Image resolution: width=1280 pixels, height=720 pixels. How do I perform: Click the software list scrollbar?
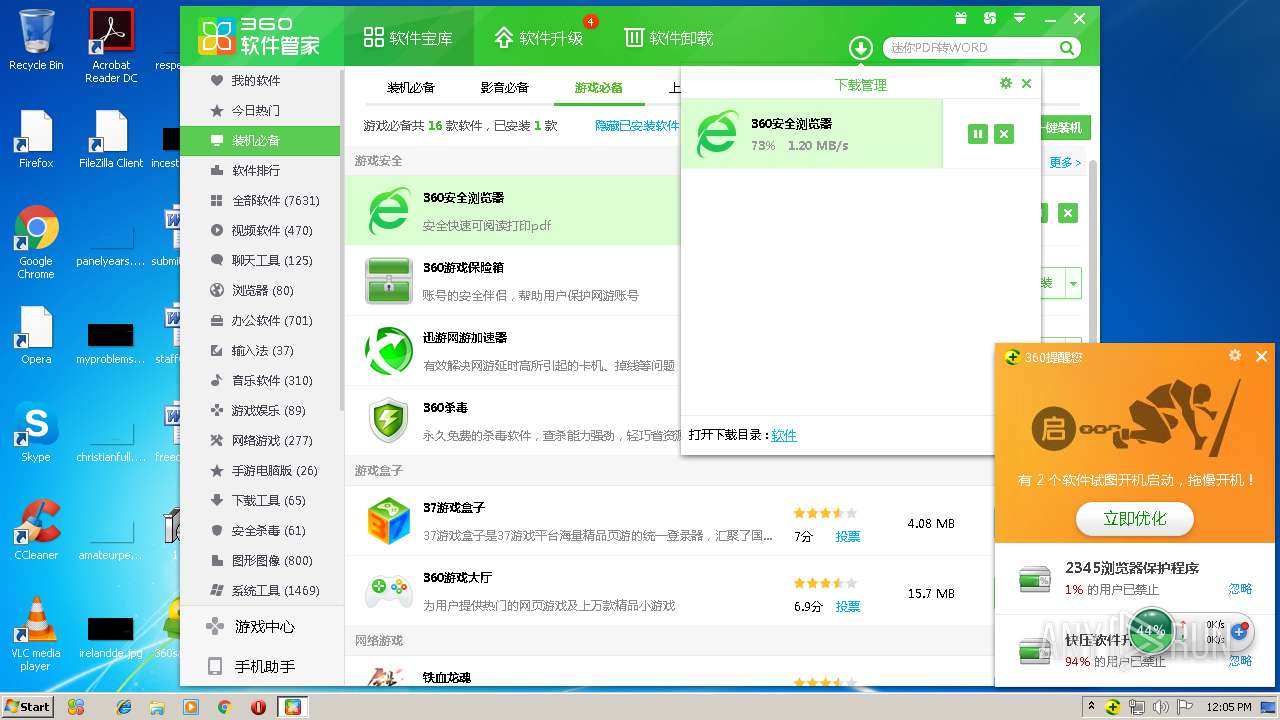tap(1092, 250)
